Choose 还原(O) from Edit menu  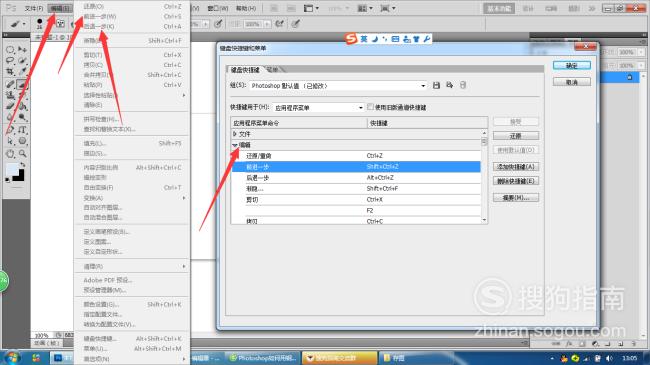pos(132,6)
